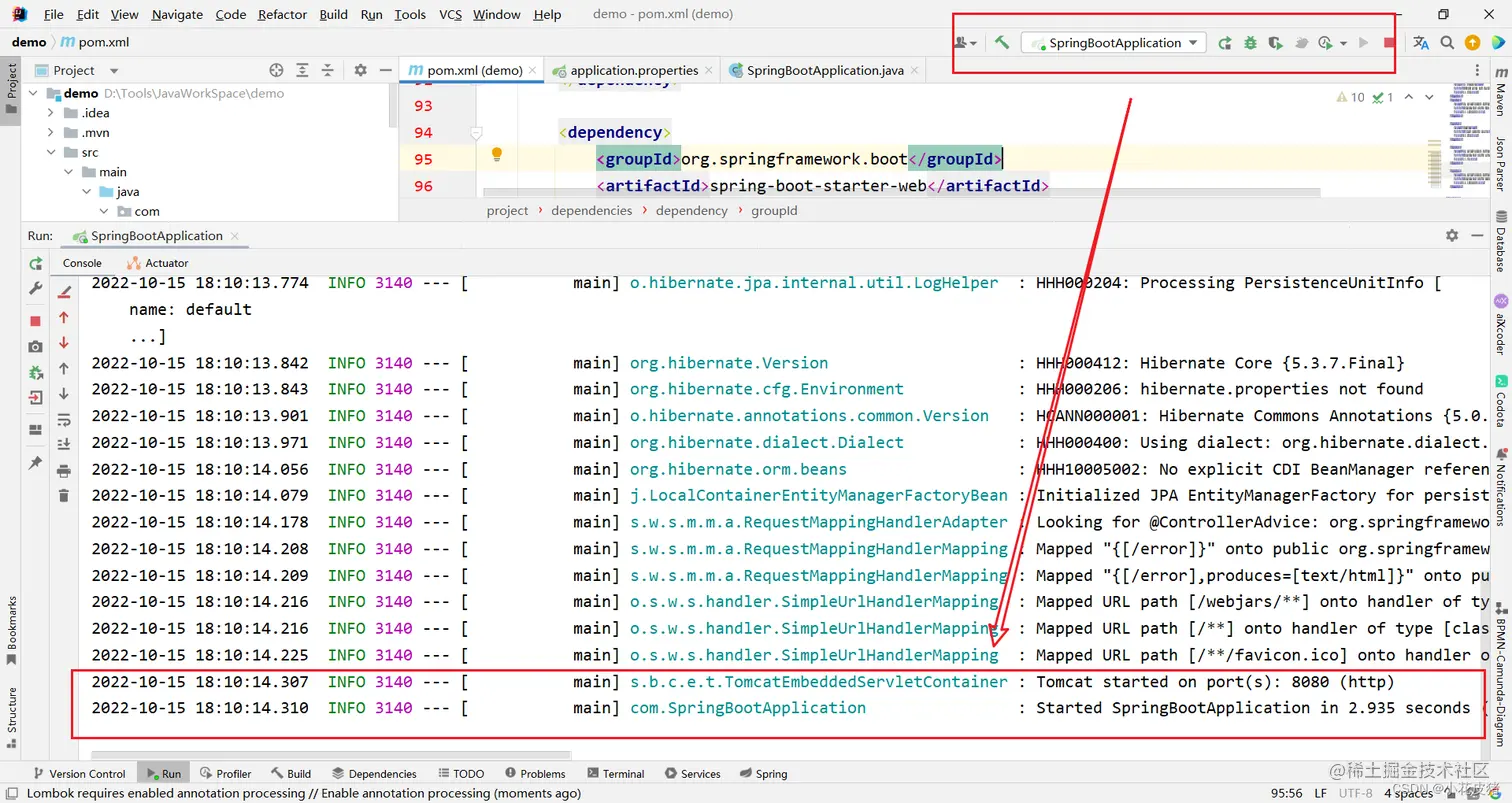Collapse the main folder in tree

pos(69,172)
